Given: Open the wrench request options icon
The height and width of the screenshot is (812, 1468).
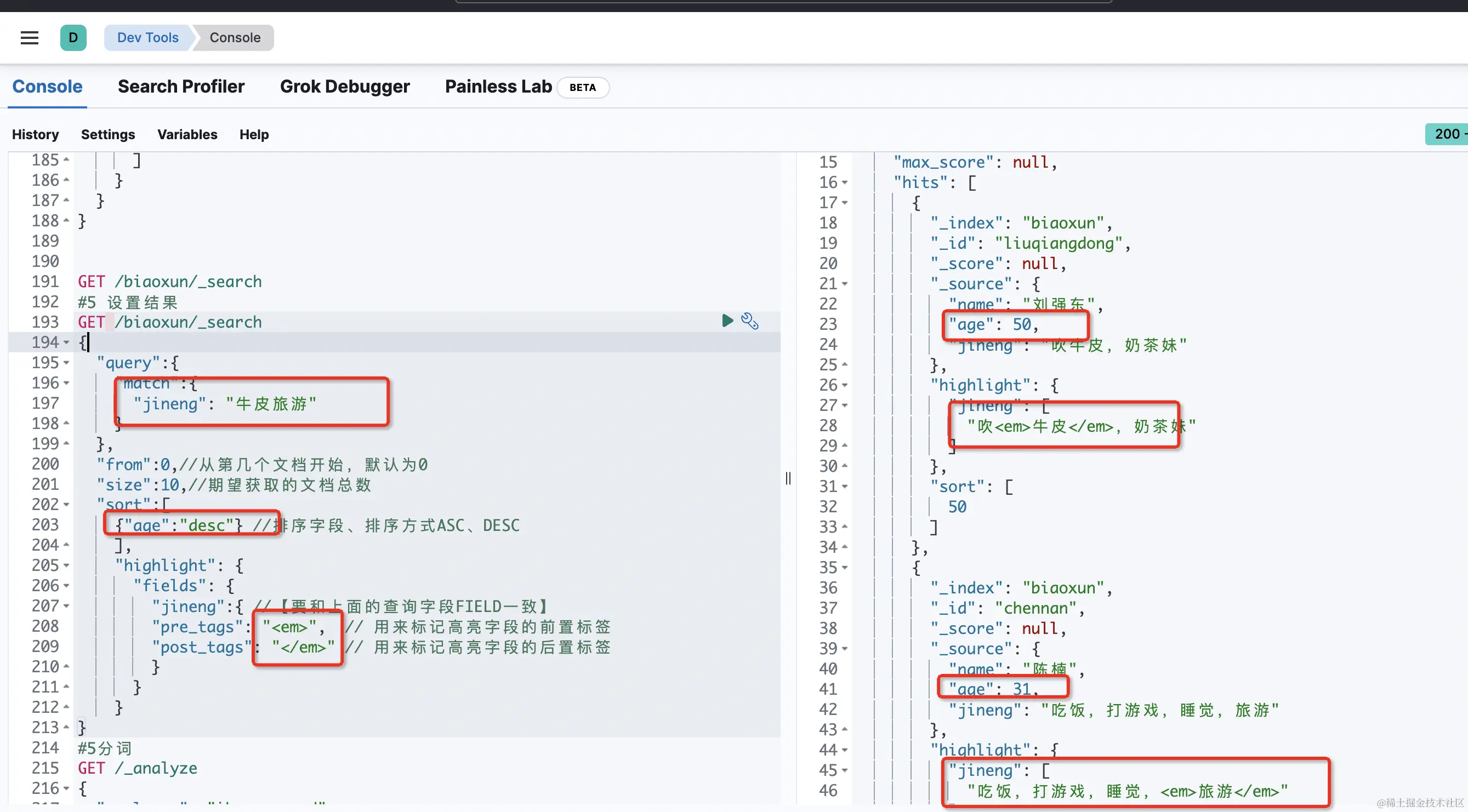Looking at the screenshot, I should click(749, 321).
